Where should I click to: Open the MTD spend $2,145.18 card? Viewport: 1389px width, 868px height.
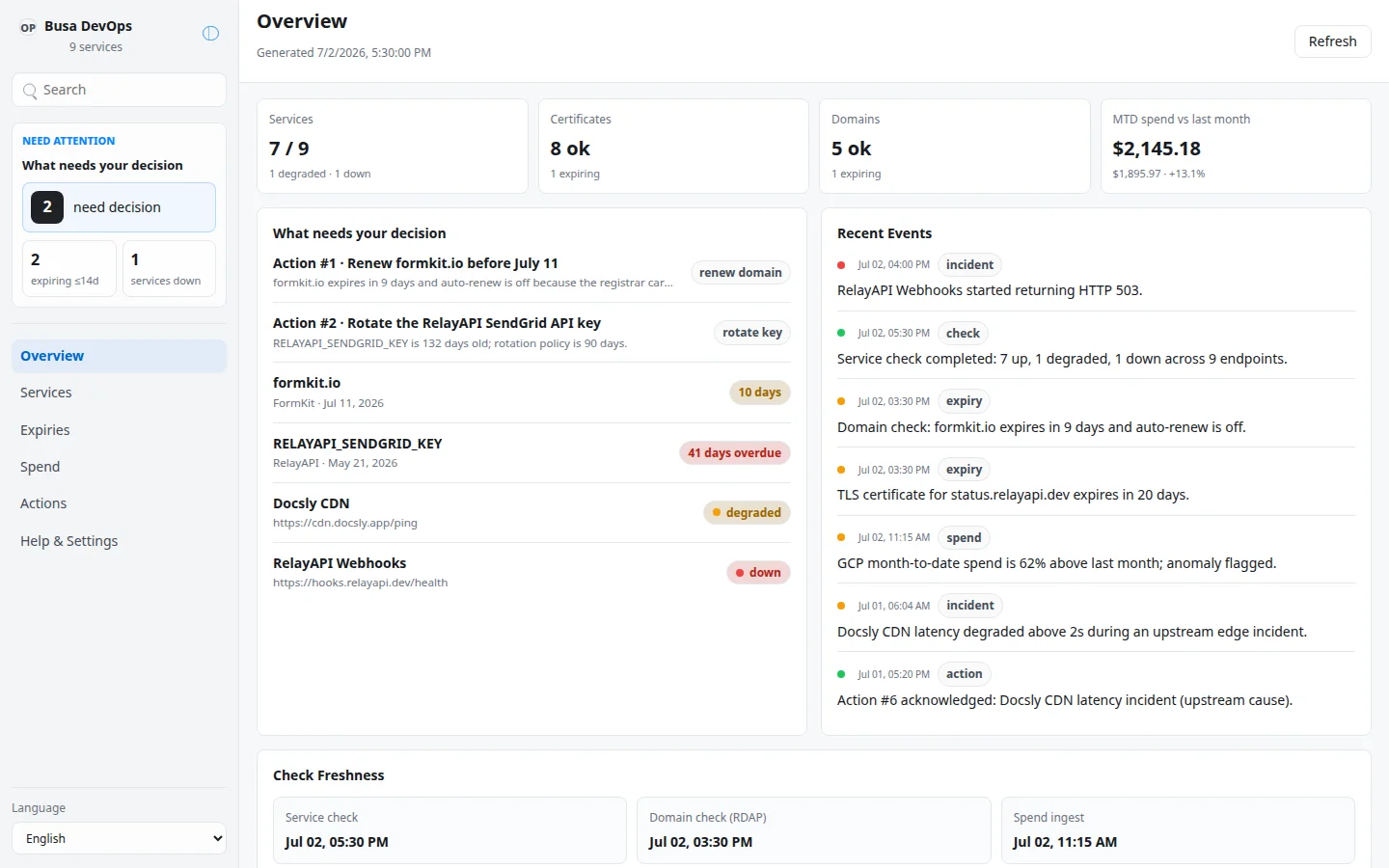coord(1236,147)
